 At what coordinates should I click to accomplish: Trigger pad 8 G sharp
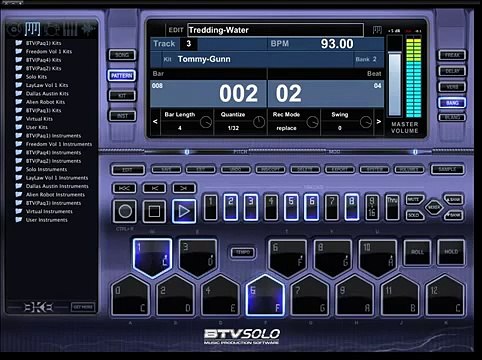(x=333, y=257)
